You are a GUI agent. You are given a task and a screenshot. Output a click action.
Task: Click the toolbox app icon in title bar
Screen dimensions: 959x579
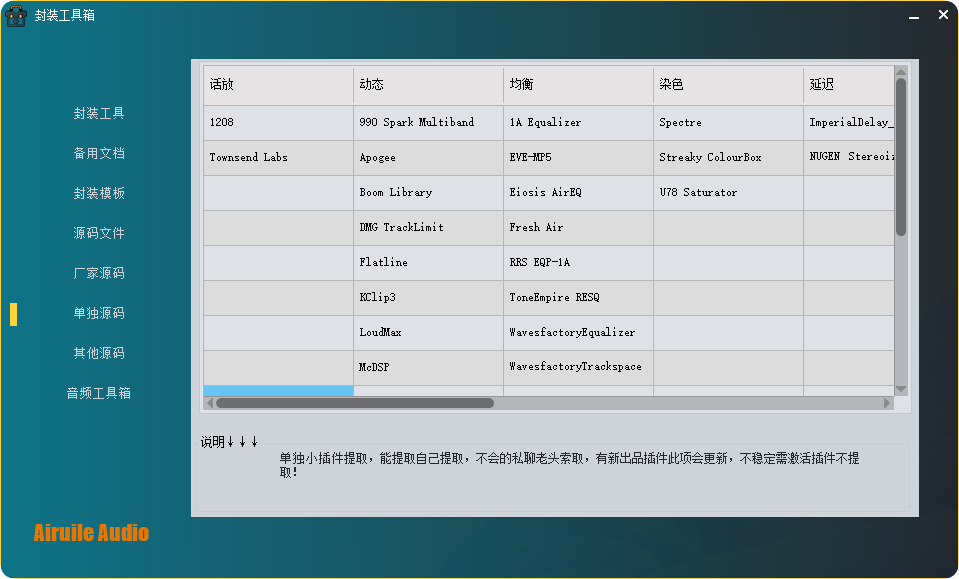tap(16, 15)
